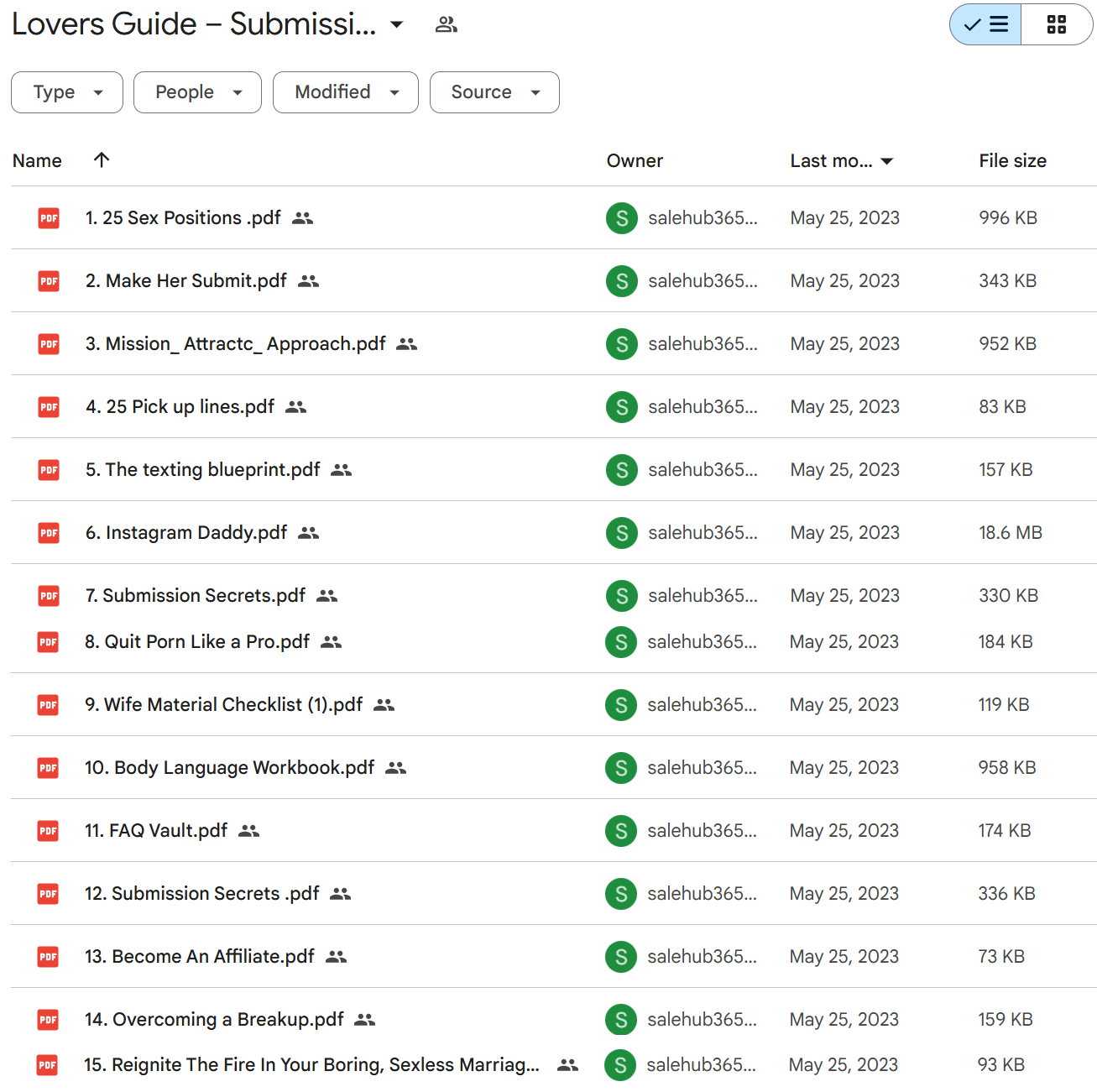The image size is (1097, 1092).
Task: Click owner avatar on Instagram Daddy row
Action: (x=622, y=533)
